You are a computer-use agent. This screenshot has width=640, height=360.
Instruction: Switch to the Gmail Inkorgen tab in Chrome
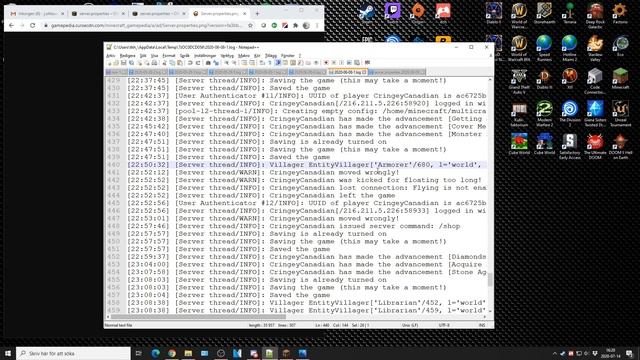tap(37, 13)
